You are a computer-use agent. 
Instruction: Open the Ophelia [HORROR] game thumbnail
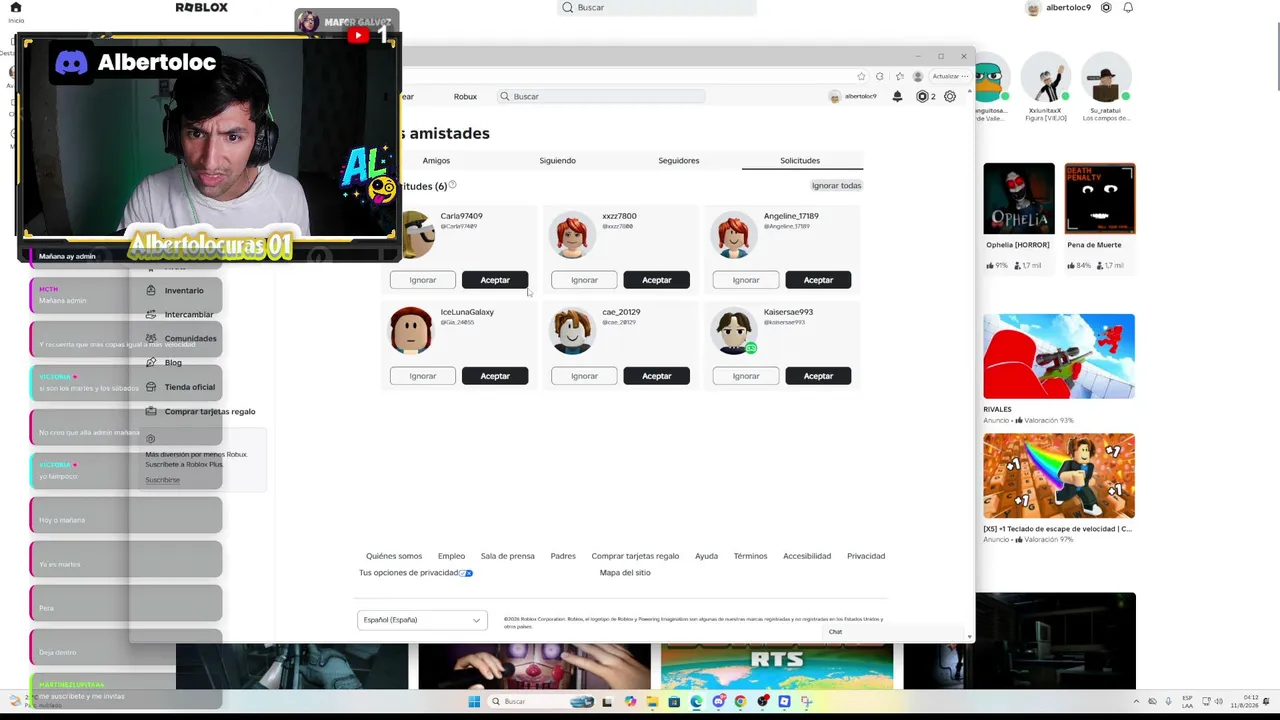(x=1019, y=198)
